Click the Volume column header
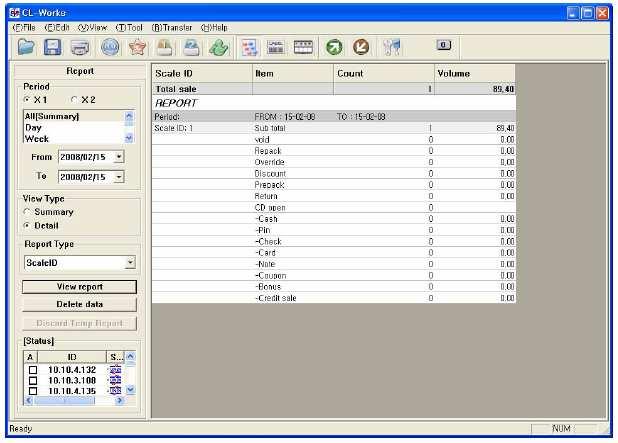Image resolution: width=618 pixels, height=443 pixels. tap(475, 74)
